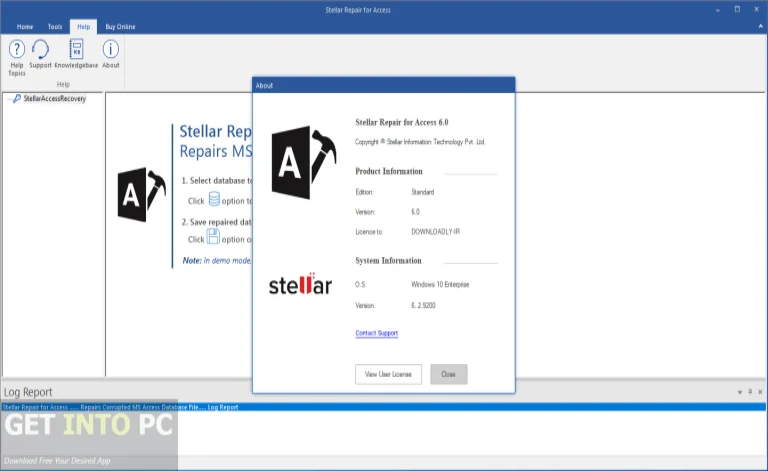The width and height of the screenshot is (768, 471).
Task: Click the Access hammer logo on main page
Action: coord(142,194)
